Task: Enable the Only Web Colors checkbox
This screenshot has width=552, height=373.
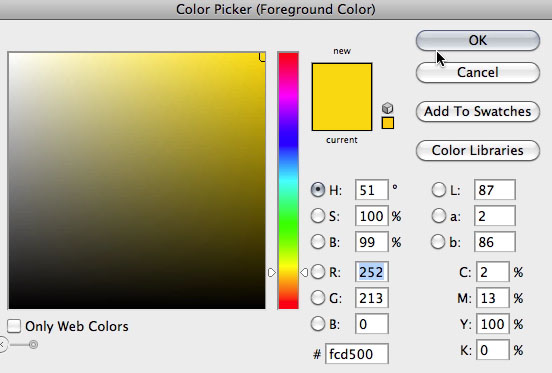Action: [14, 326]
